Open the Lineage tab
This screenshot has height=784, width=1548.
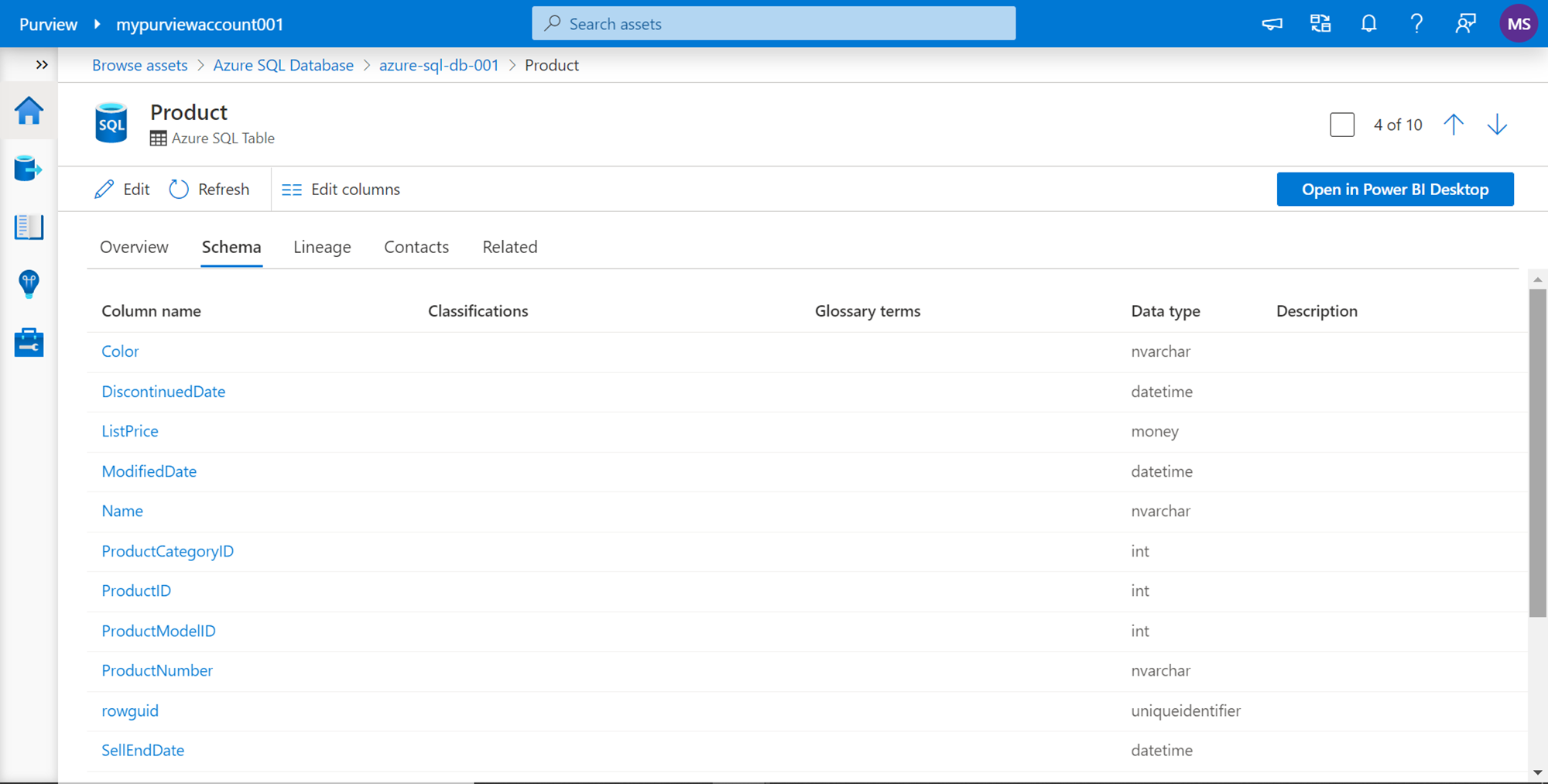point(322,247)
